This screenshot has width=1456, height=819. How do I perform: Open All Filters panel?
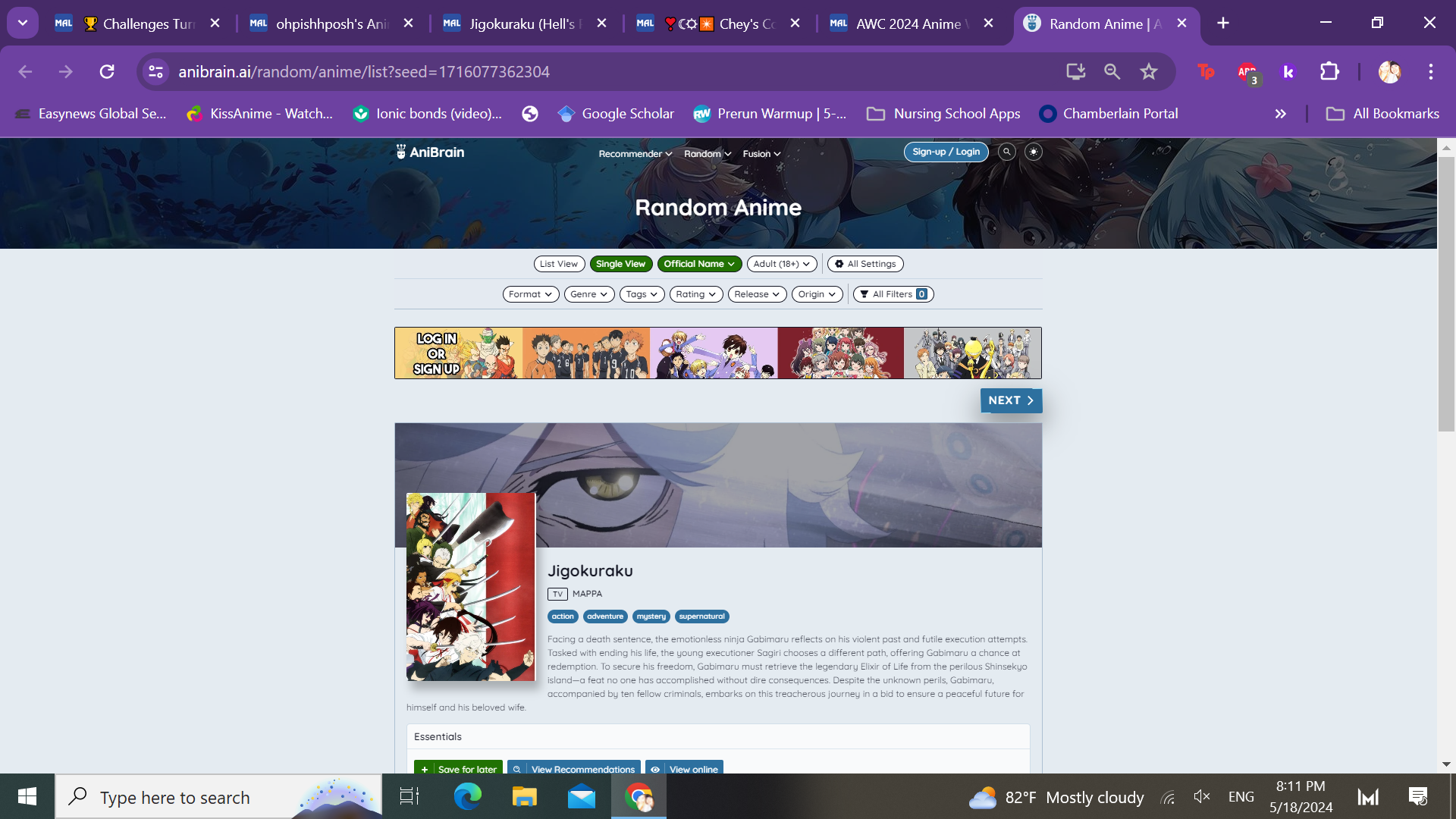893,294
